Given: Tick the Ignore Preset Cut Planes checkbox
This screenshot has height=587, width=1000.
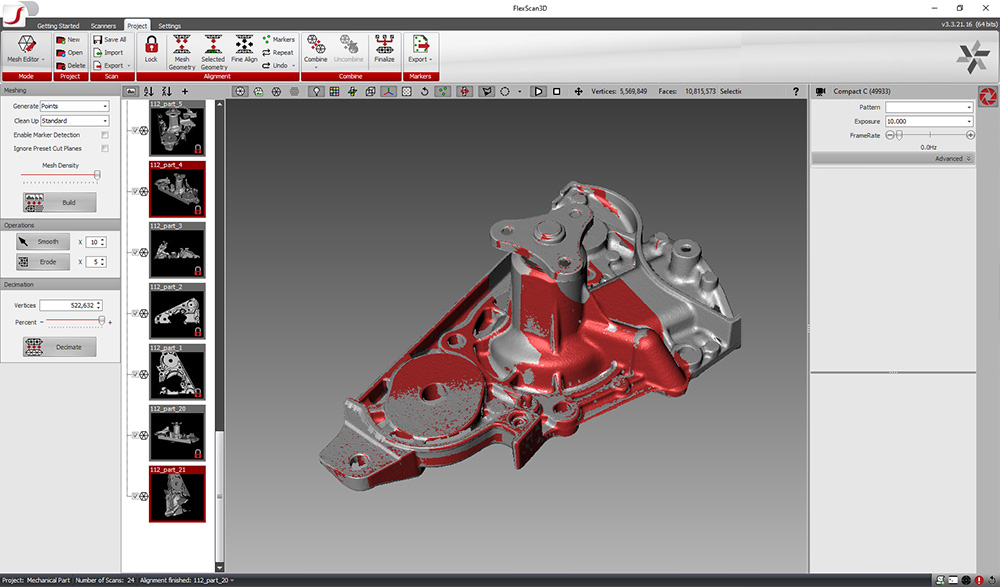Looking at the screenshot, I should [105, 148].
